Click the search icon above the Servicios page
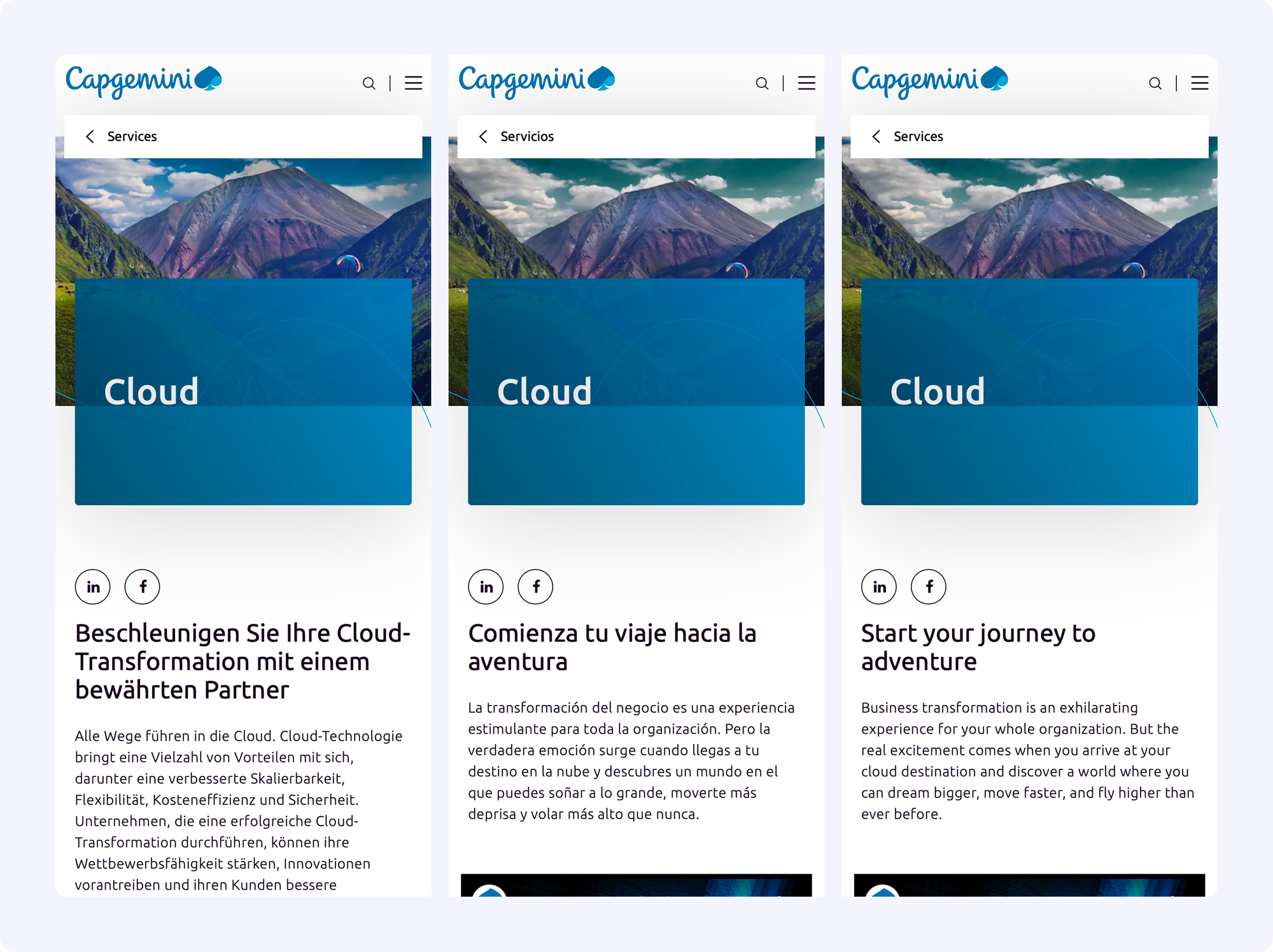This screenshot has height=952, width=1273. [x=762, y=83]
